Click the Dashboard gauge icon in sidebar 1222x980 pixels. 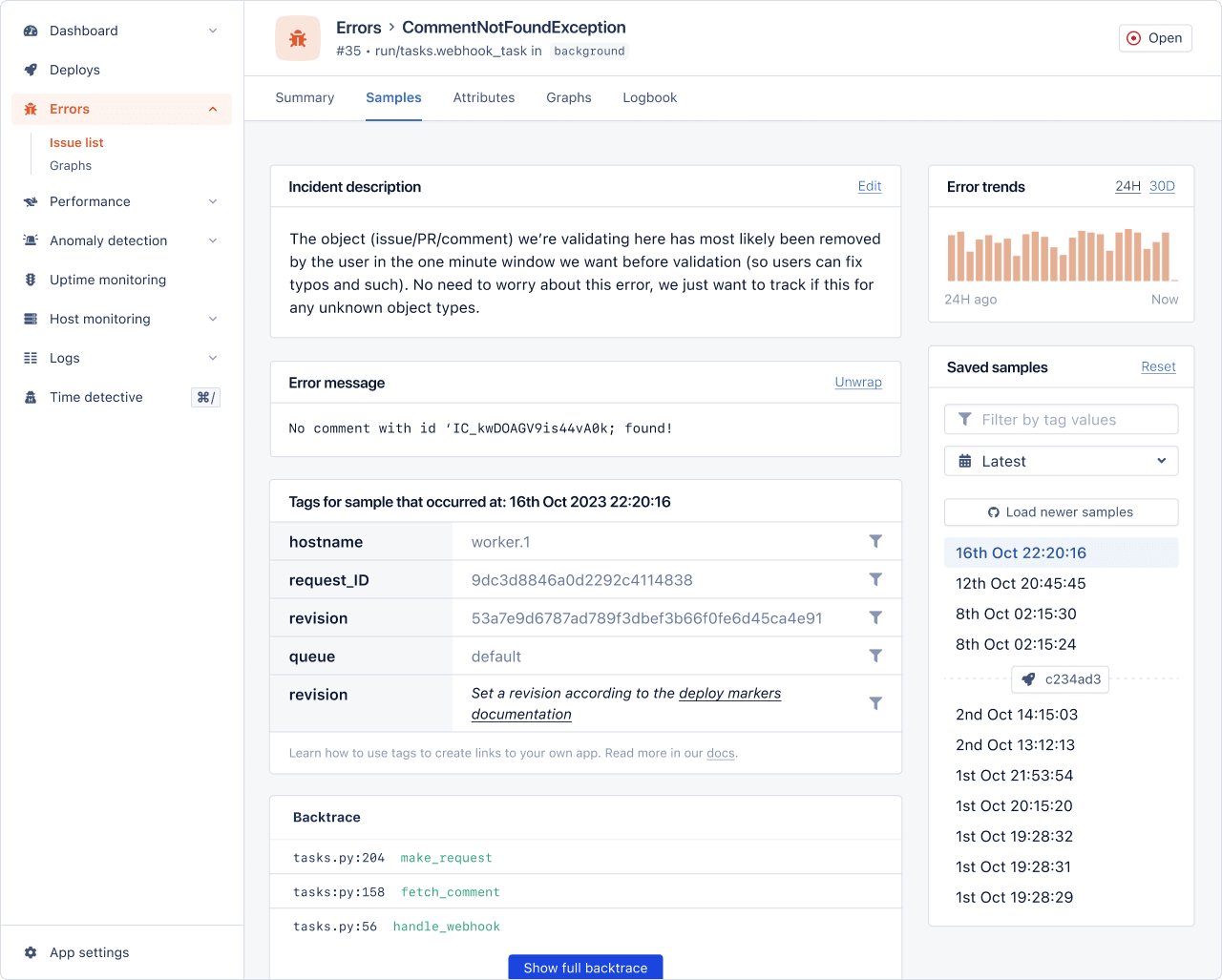pos(31,31)
